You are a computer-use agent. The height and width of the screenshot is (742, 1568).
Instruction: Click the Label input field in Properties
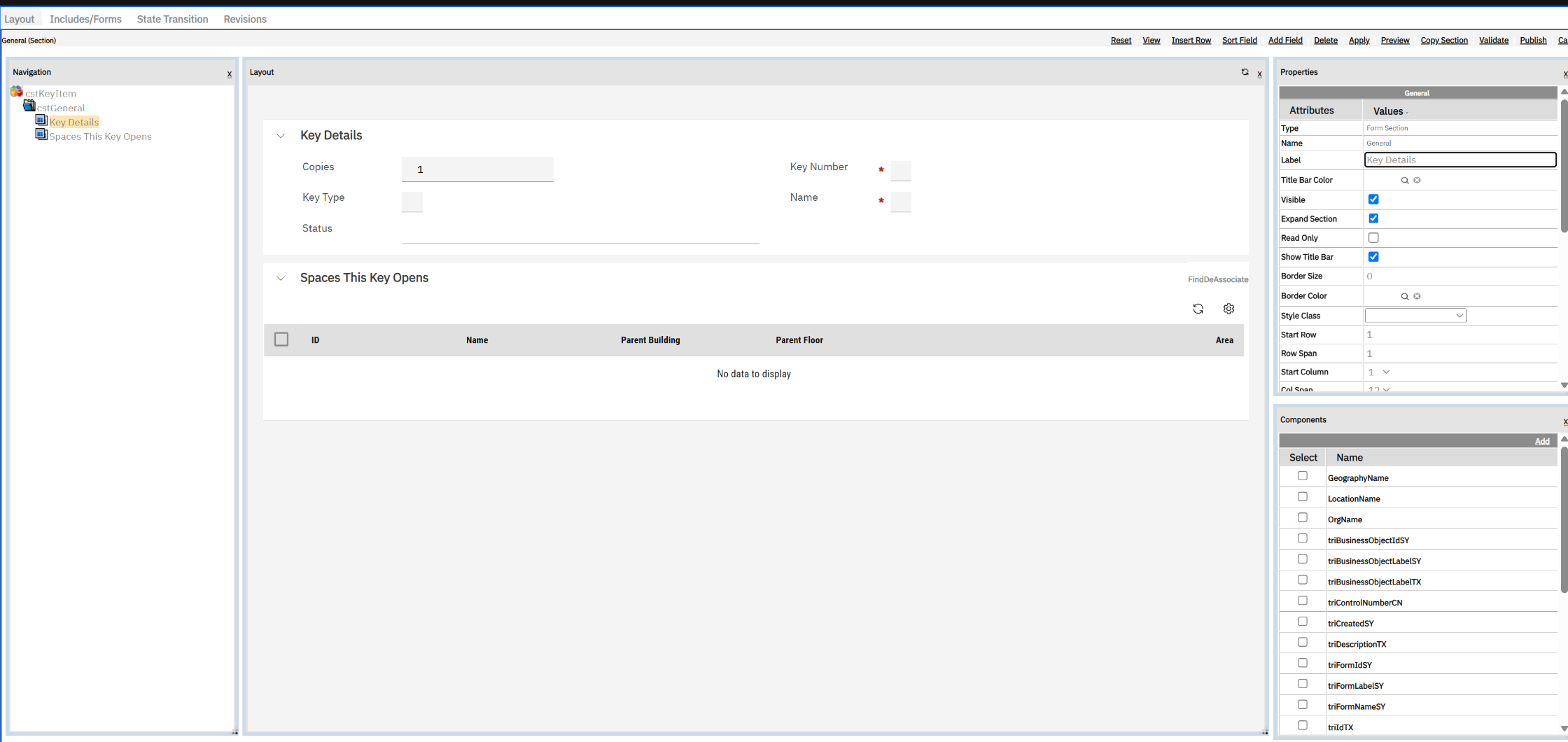click(1460, 160)
